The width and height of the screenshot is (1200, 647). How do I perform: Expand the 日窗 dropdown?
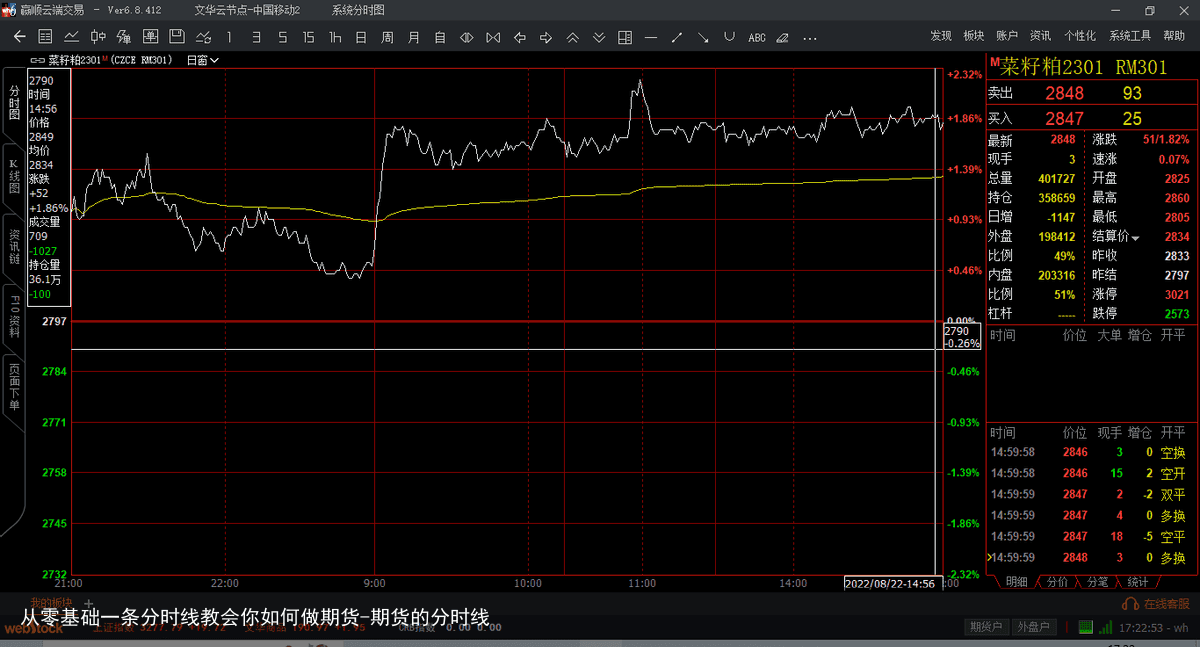pos(203,60)
